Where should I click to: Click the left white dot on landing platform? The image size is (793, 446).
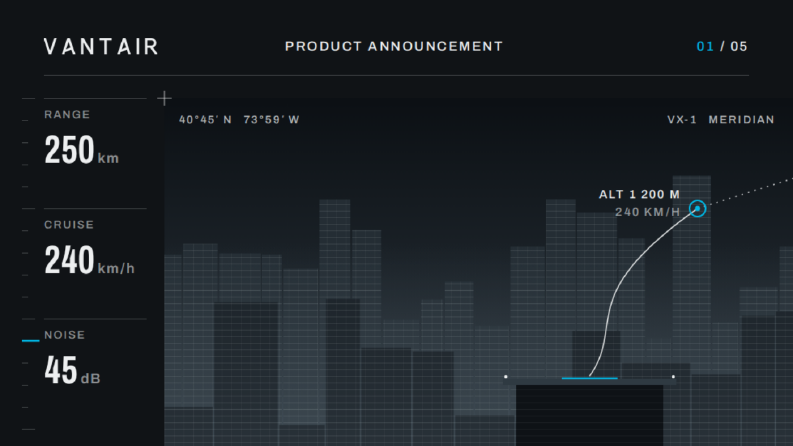coord(506,377)
